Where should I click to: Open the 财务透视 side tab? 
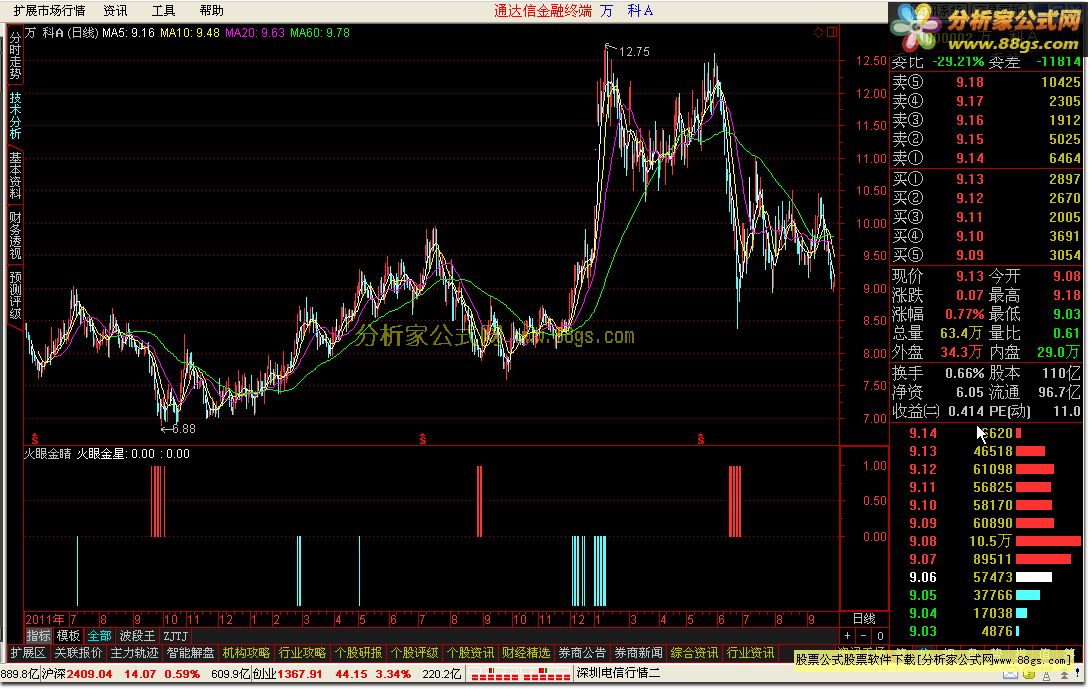tap(15, 235)
